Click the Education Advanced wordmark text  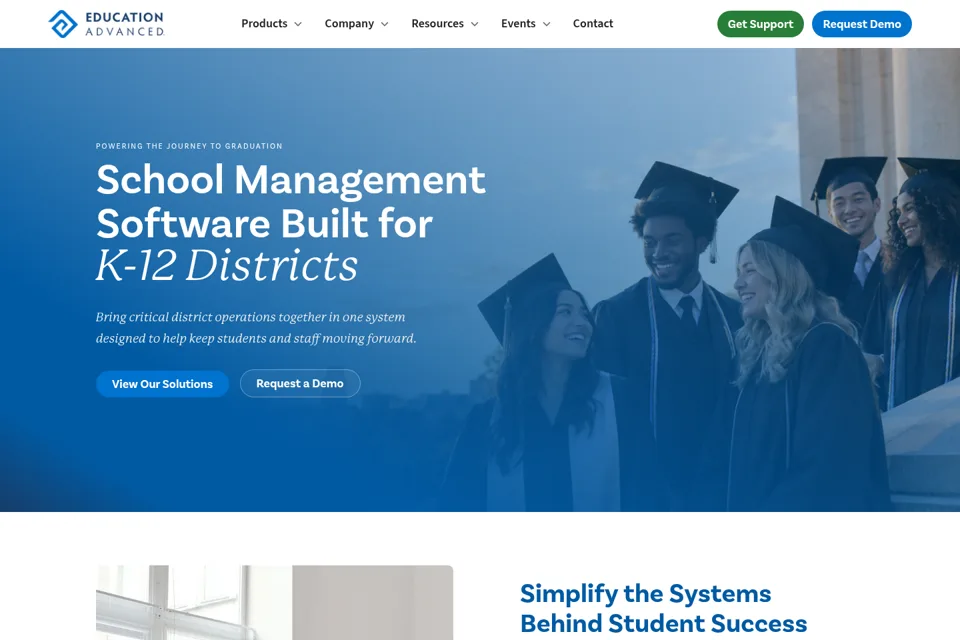(x=125, y=24)
